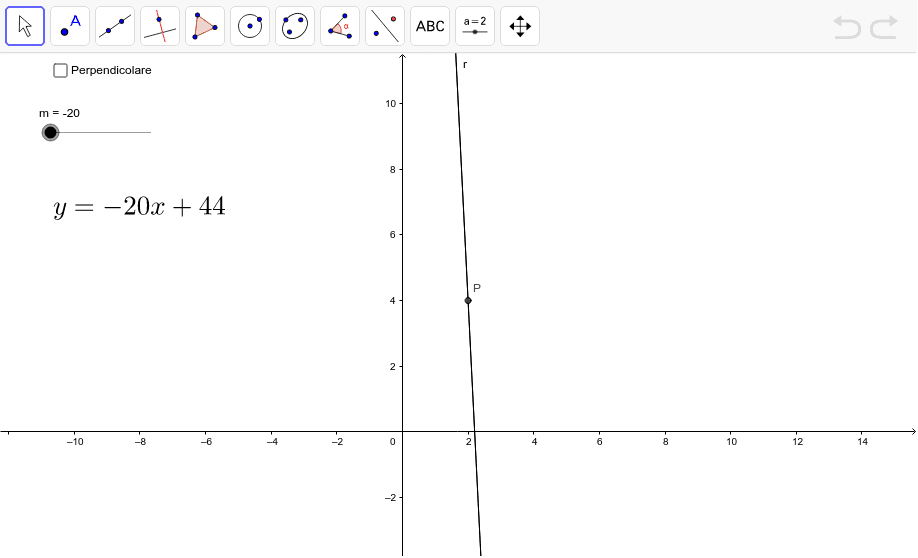Click the x-axis label 6
Image resolution: width=918 pixels, height=558 pixels.
600,441
